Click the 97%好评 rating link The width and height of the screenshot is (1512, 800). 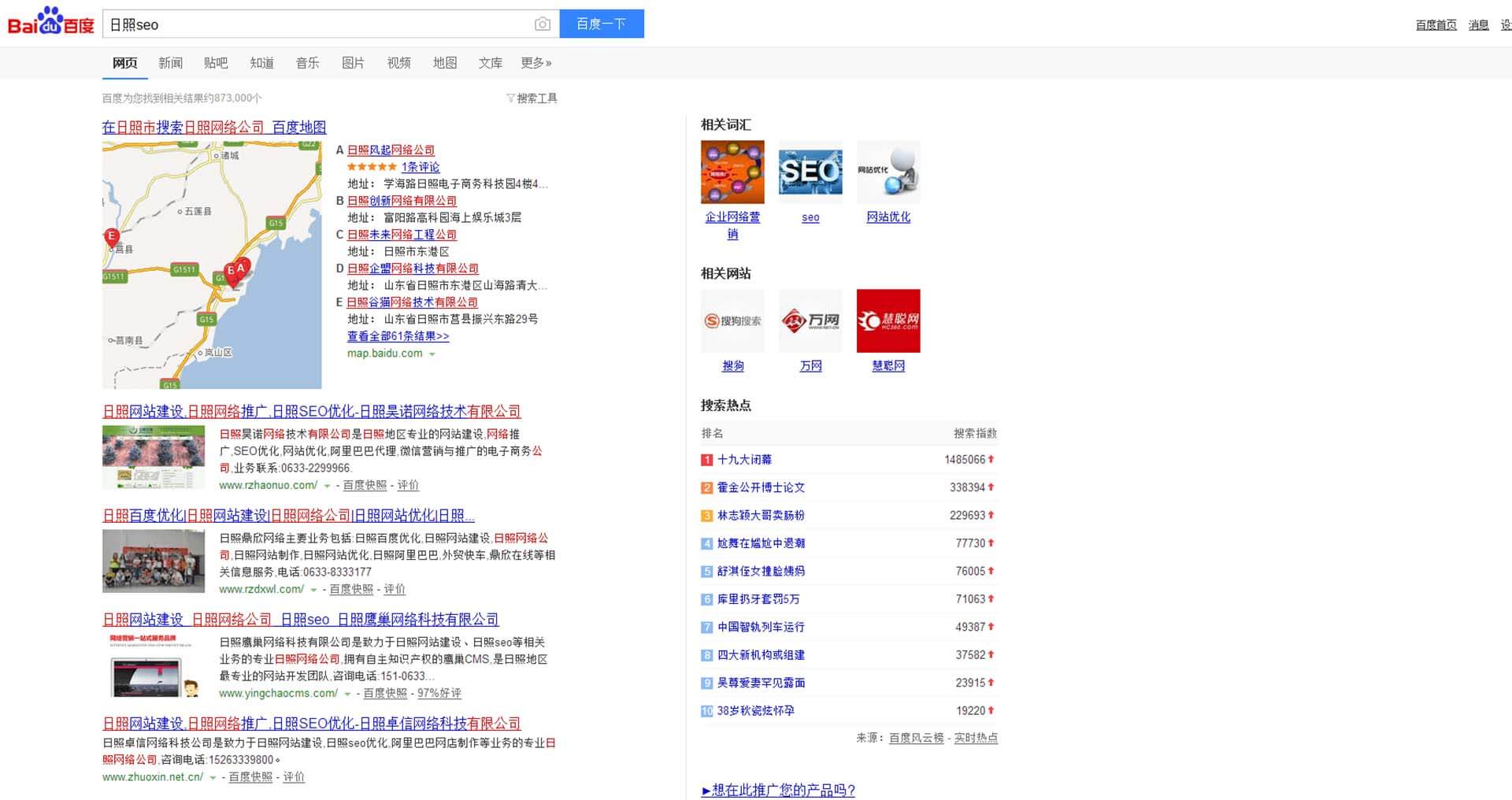pyautogui.click(x=439, y=694)
